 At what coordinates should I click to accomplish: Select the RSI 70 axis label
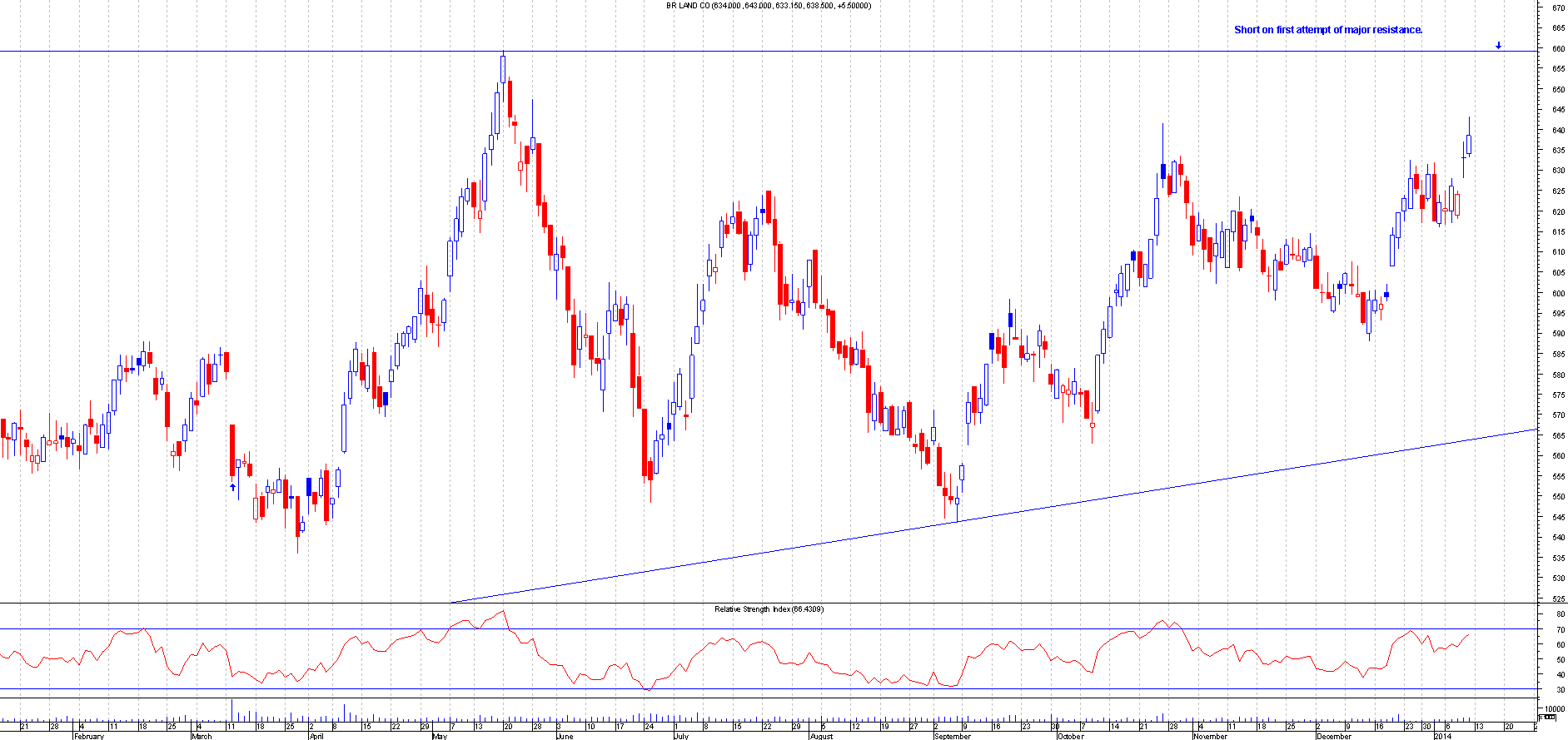1560,629
